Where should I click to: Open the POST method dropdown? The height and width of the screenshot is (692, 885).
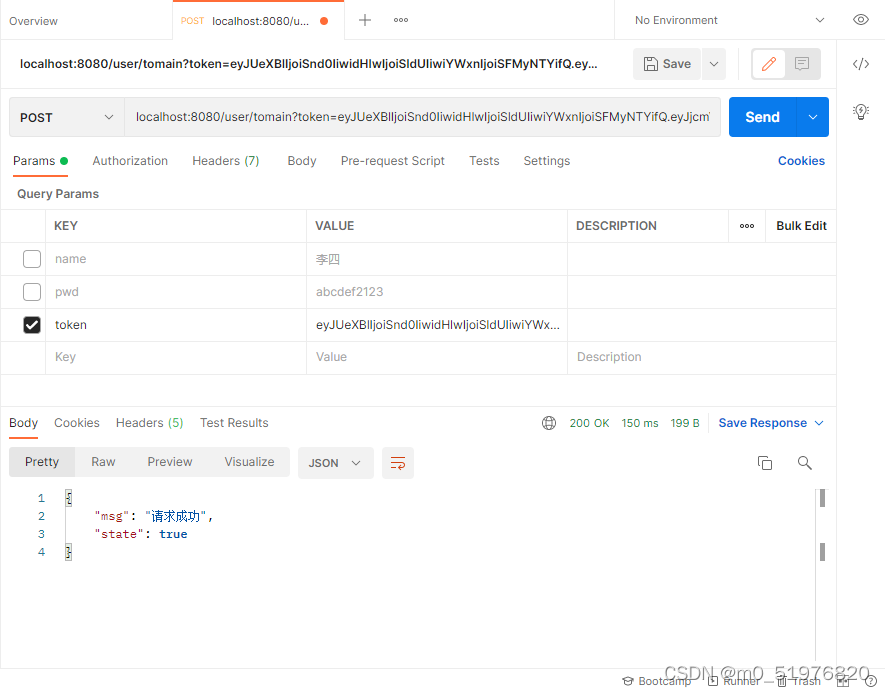click(67, 117)
